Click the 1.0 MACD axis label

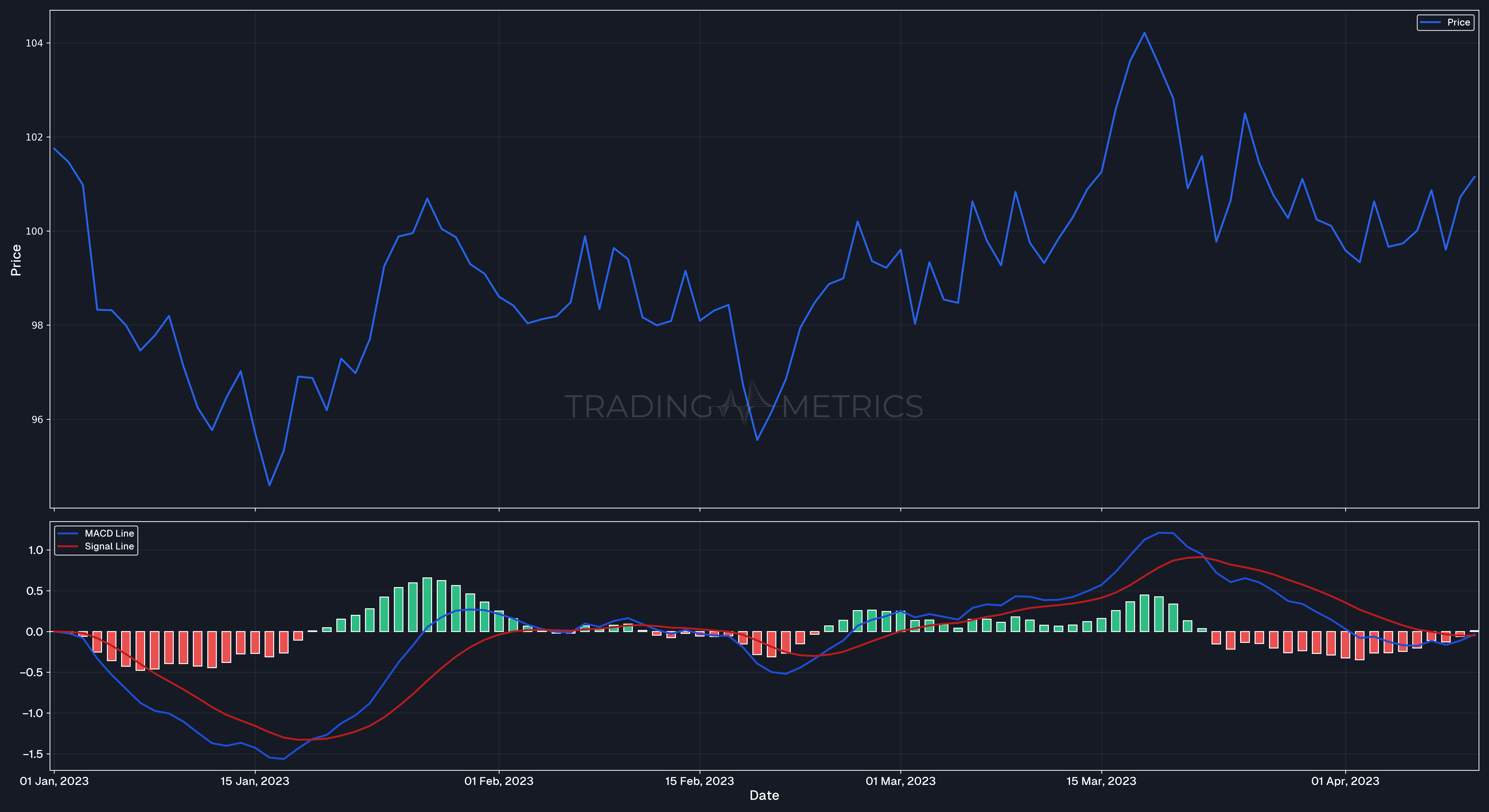click(36, 550)
